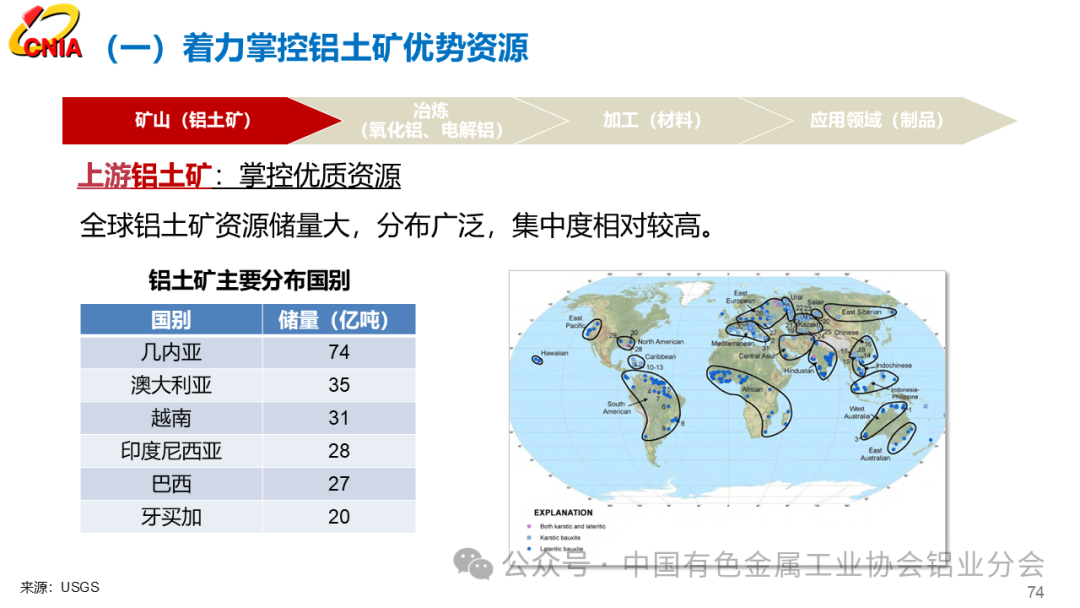Click the Karstic bauxite legend entry

(554, 537)
